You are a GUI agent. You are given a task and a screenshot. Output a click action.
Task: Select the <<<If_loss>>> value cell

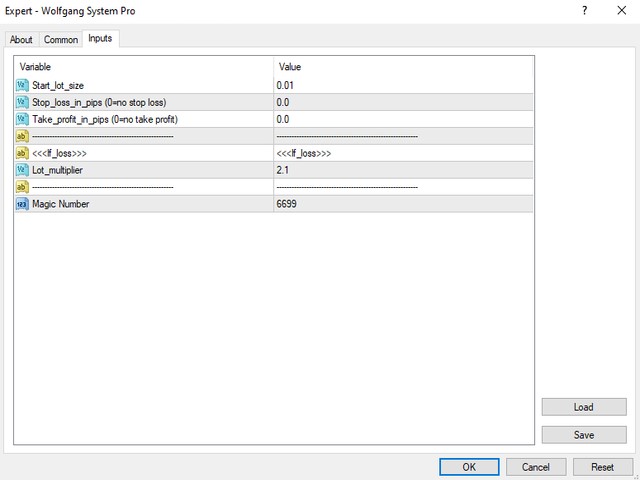[x=403, y=153]
